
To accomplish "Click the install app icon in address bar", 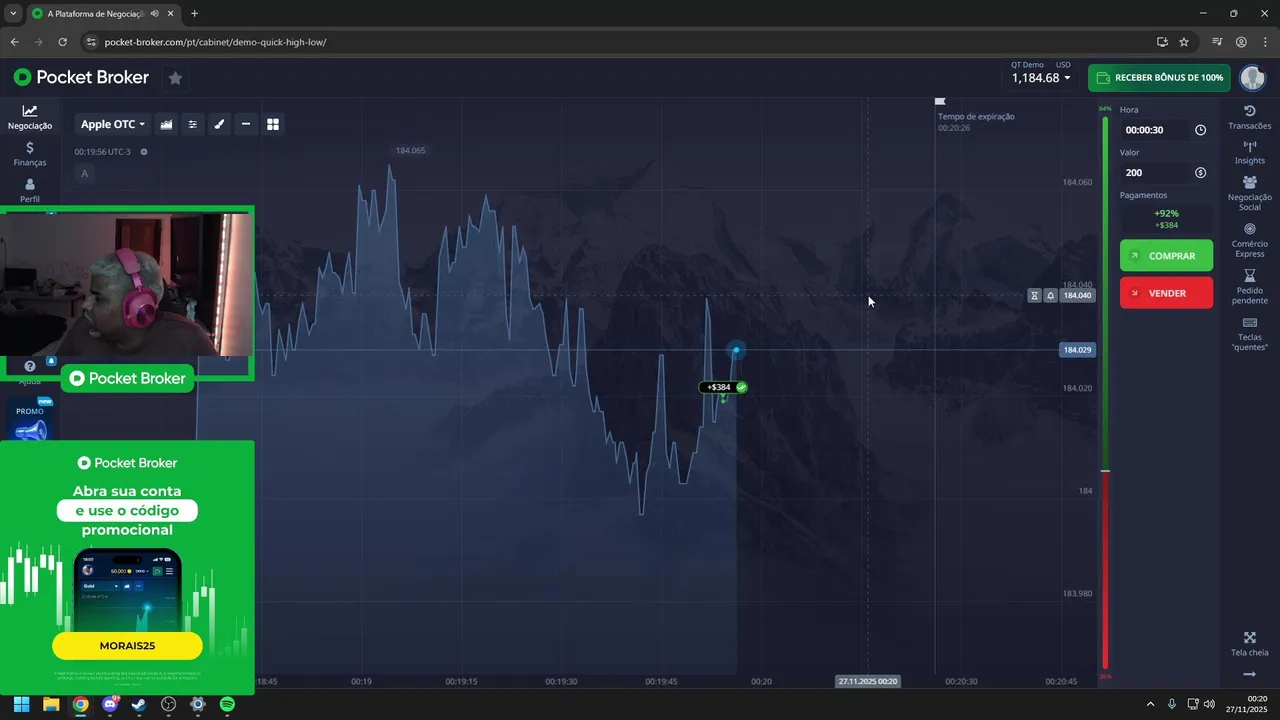I will pos(1162,42).
